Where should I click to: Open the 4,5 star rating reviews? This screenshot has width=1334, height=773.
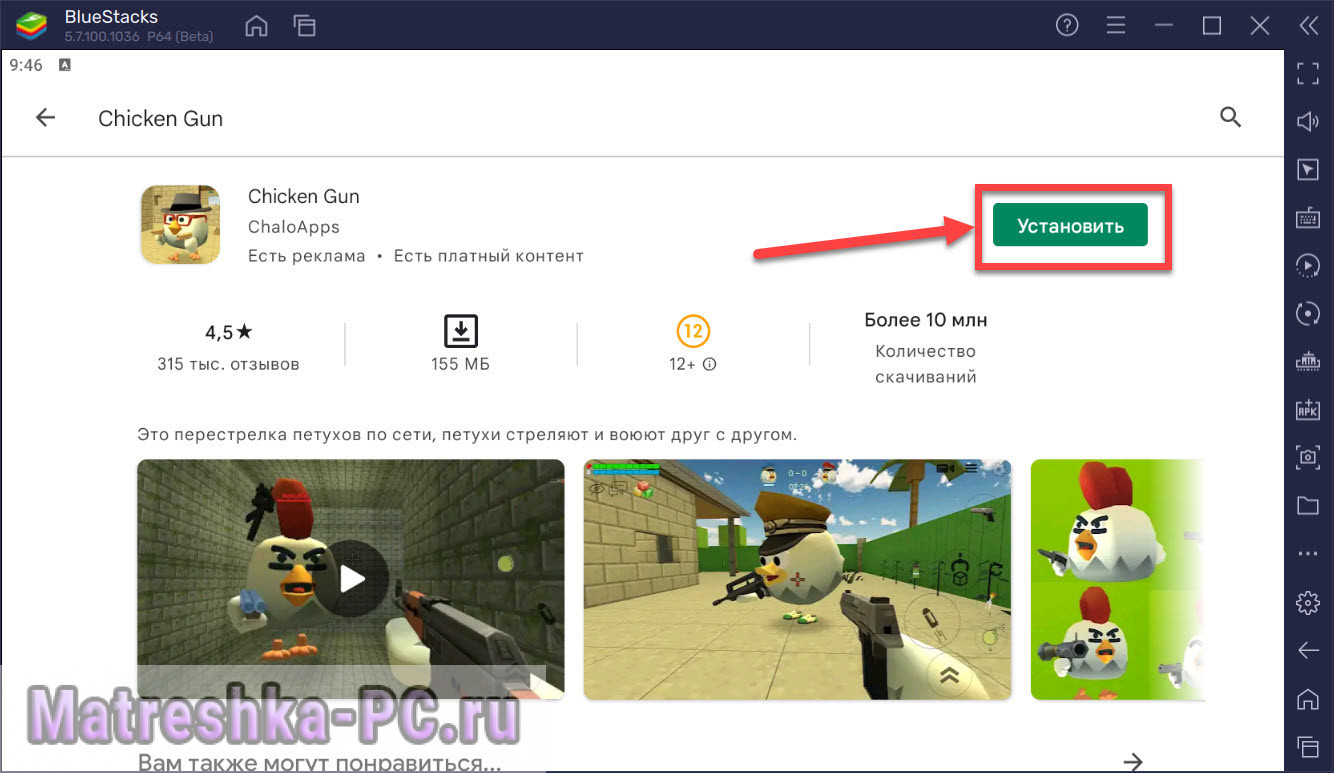pyautogui.click(x=229, y=332)
